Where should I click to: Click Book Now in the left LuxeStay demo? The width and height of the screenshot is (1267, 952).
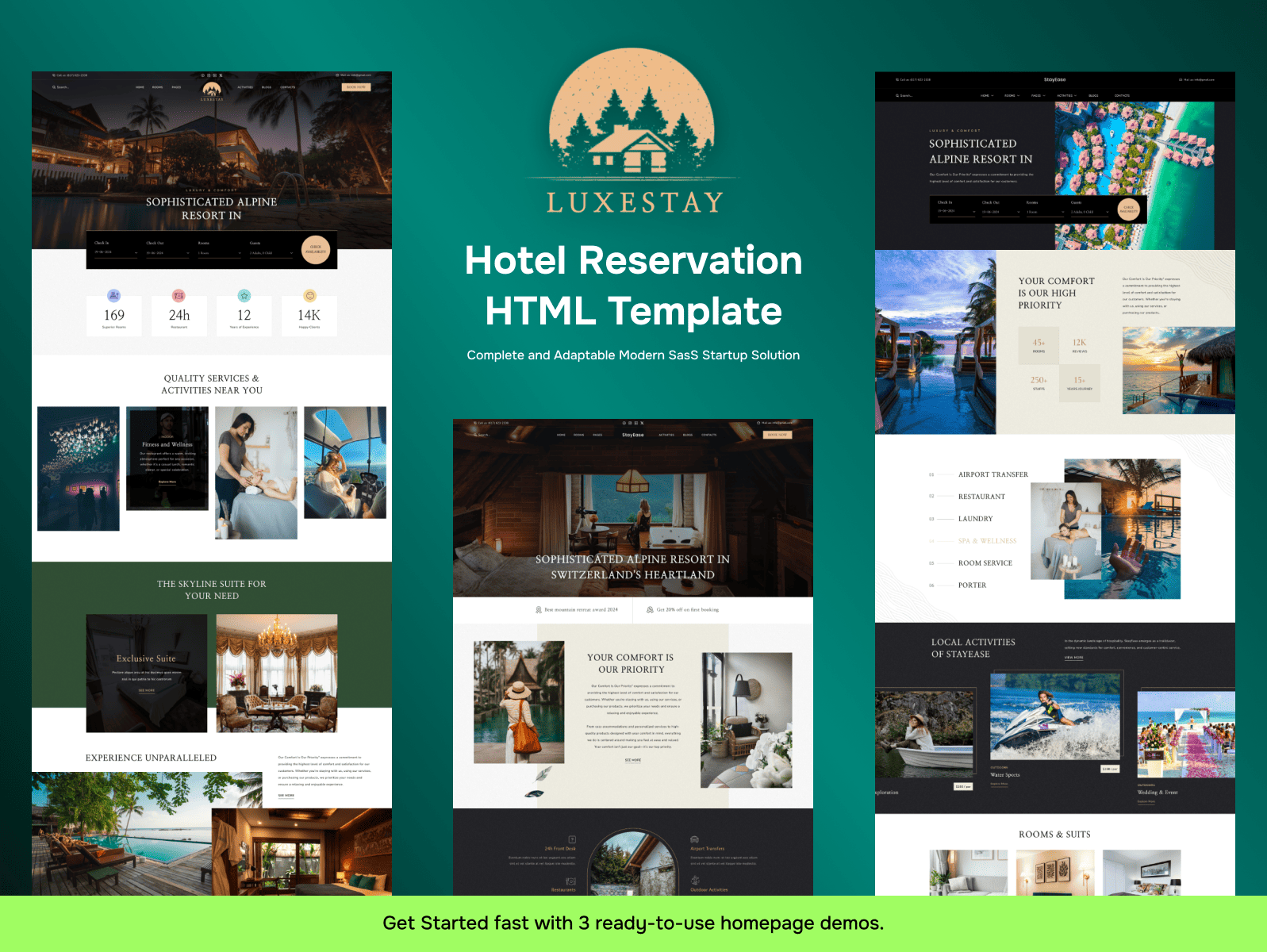[356, 87]
